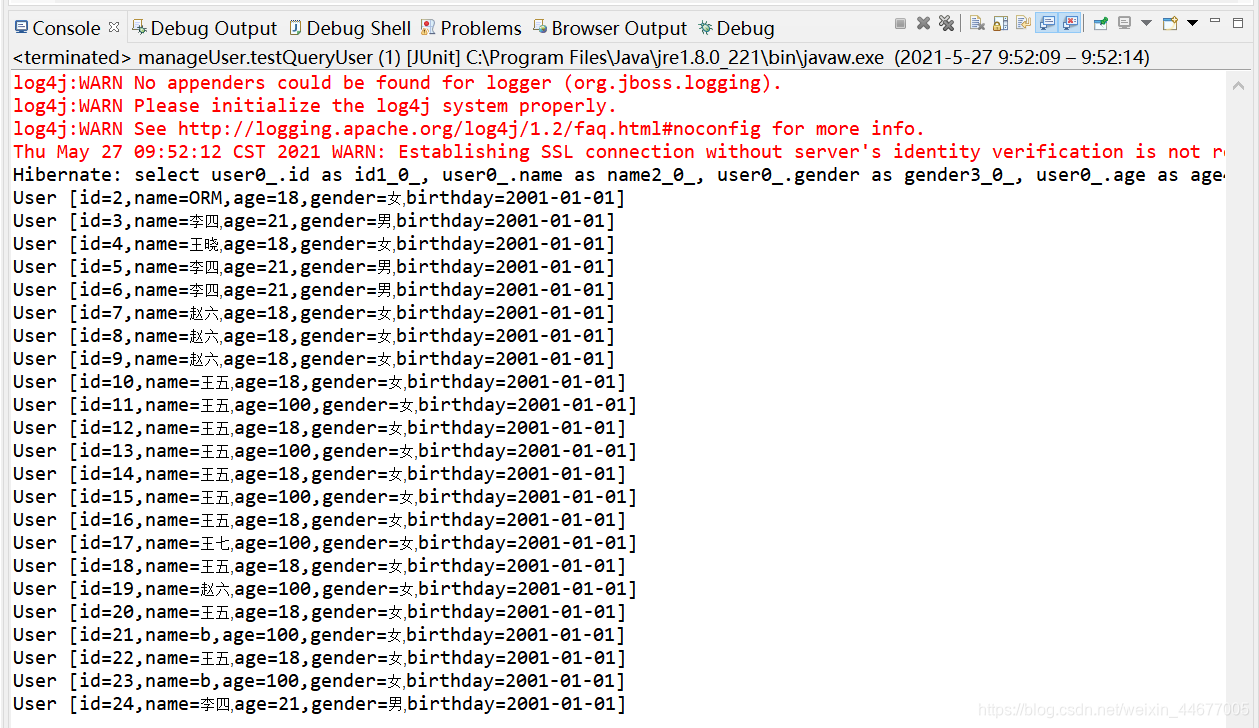Click the User id=10 output row

click(x=320, y=382)
